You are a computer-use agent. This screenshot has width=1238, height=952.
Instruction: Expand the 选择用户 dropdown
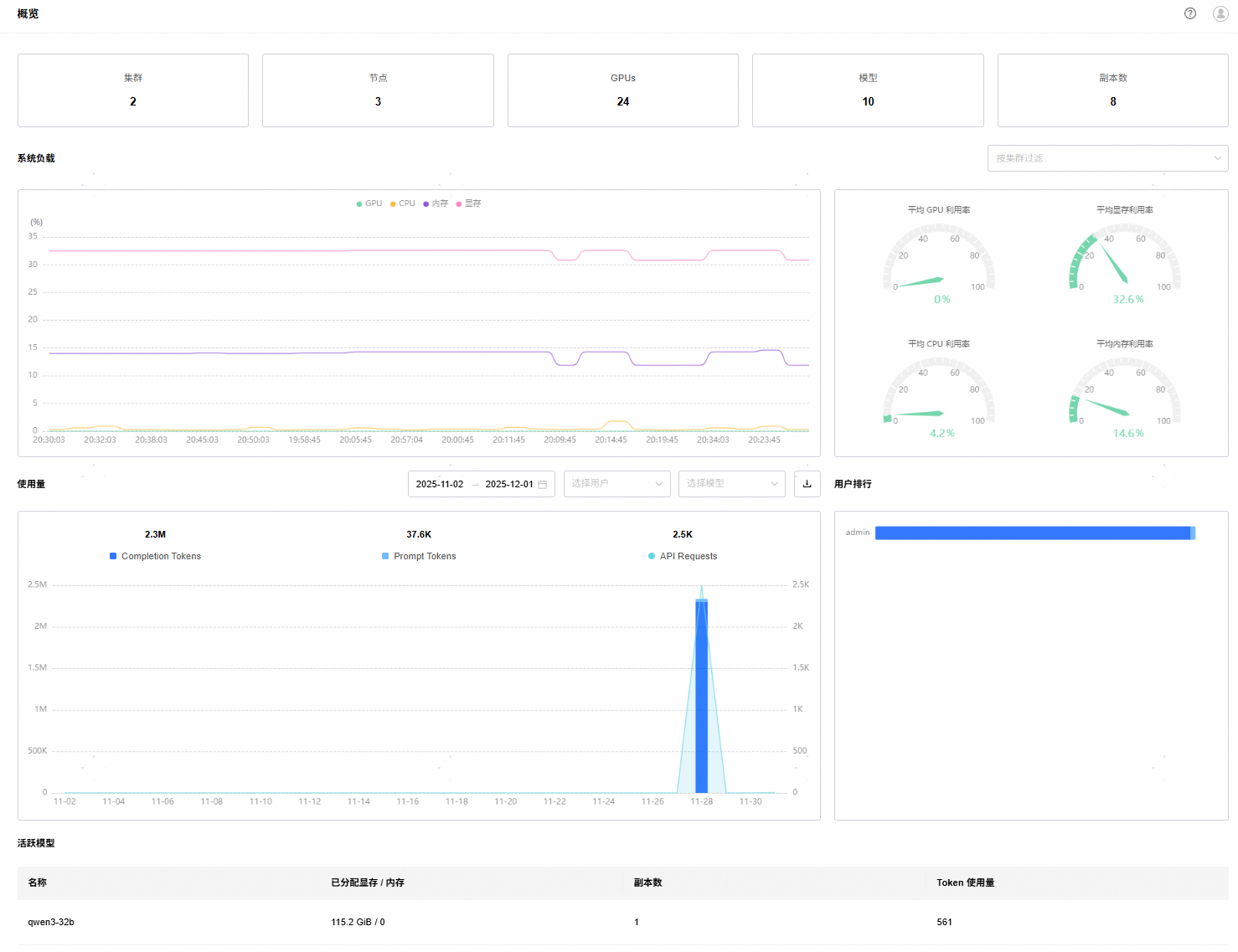tap(616, 484)
